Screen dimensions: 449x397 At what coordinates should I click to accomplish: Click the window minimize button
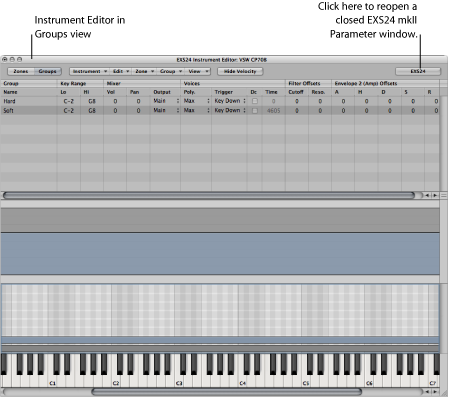click(x=12, y=59)
